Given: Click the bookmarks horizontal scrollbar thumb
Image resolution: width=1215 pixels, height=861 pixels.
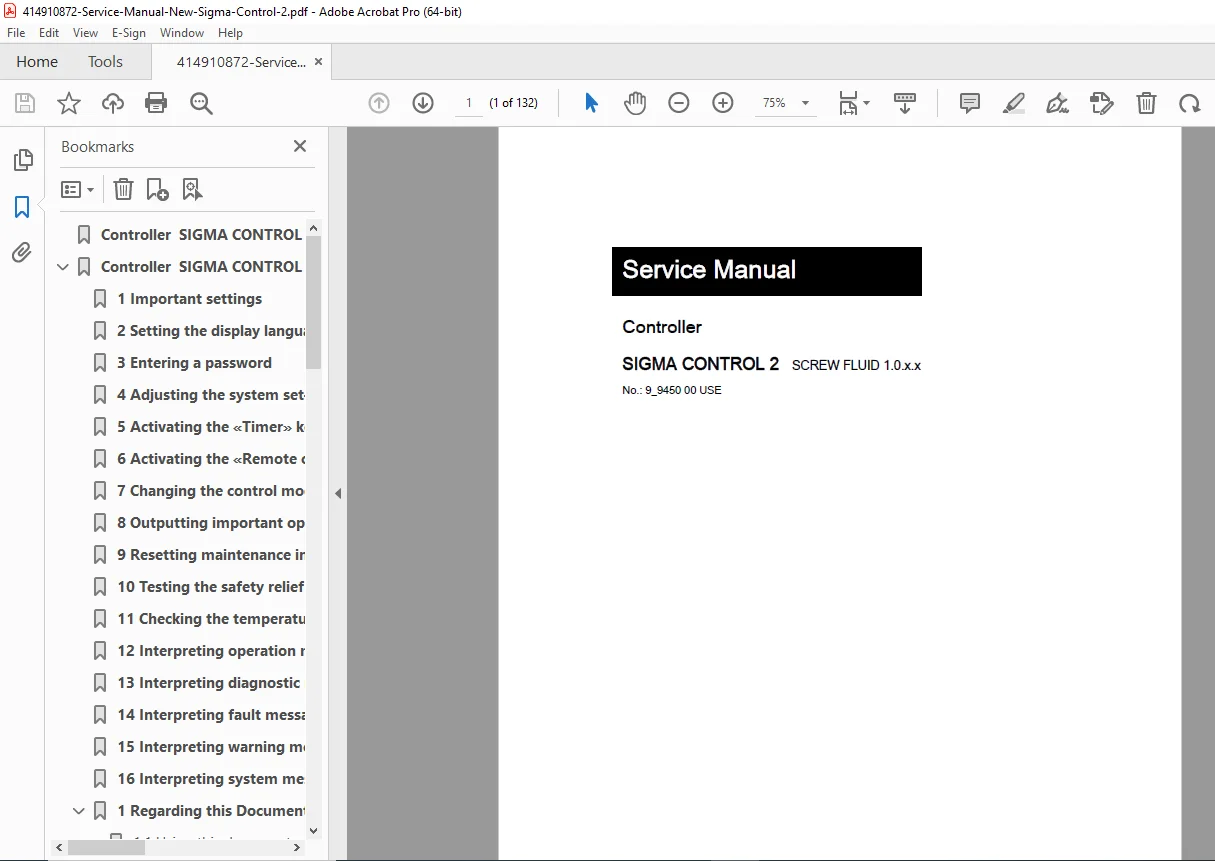Looking at the screenshot, I should pos(106,847).
